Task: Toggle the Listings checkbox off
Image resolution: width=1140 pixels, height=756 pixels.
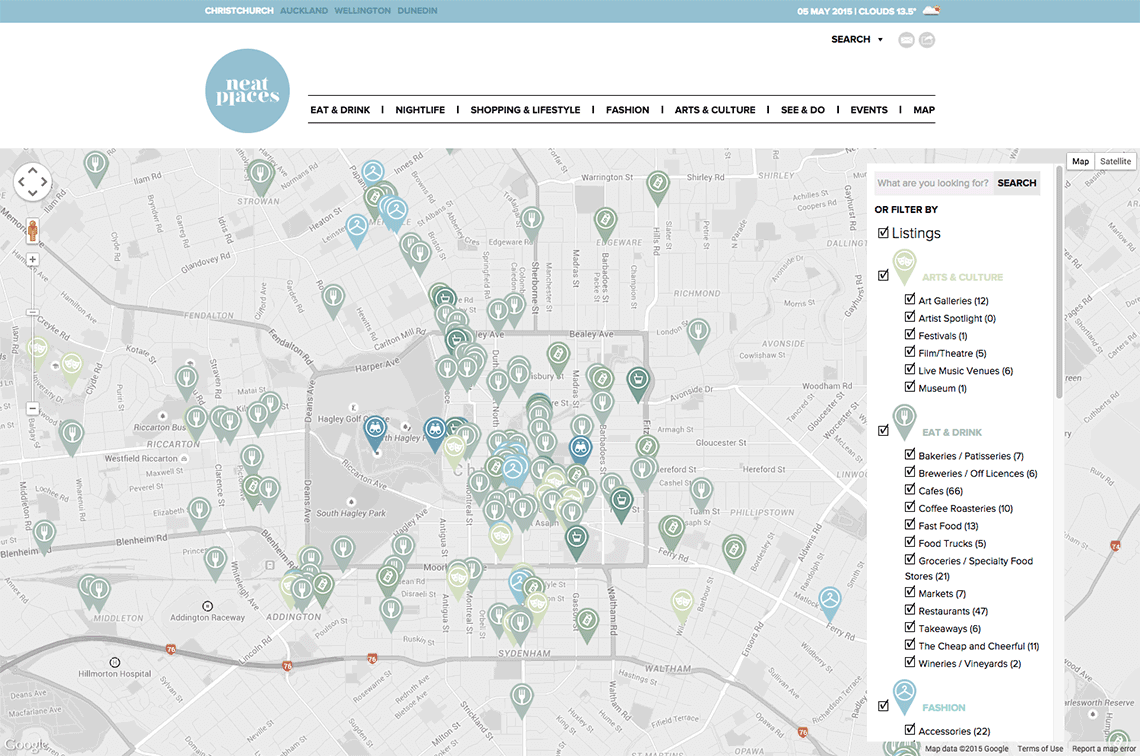Action: tap(884, 232)
